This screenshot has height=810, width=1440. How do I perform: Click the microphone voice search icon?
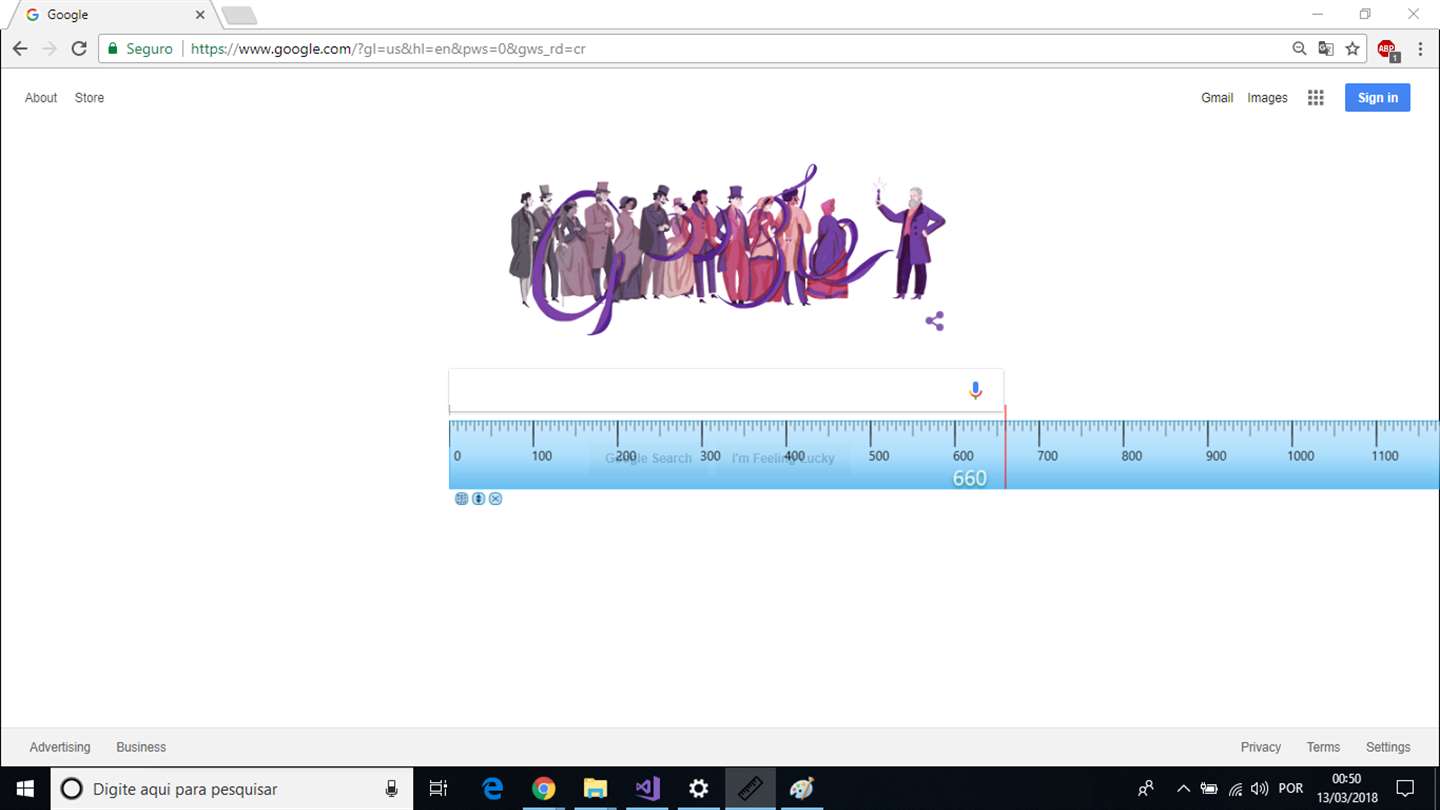(975, 390)
